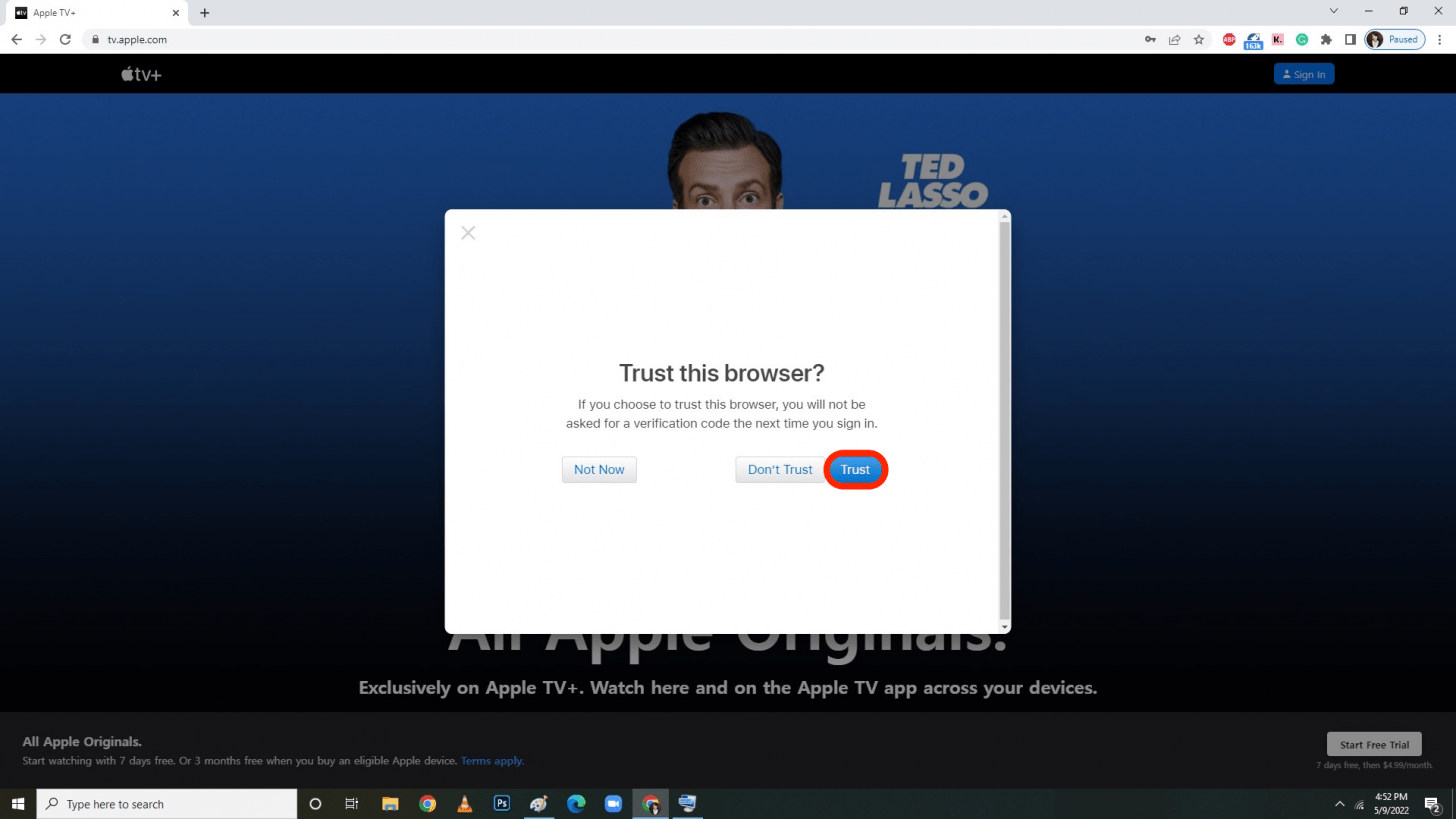Image resolution: width=1456 pixels, height=819 pixels.
Task: Open the tab search dropdown
Action: click(1333, 11)
